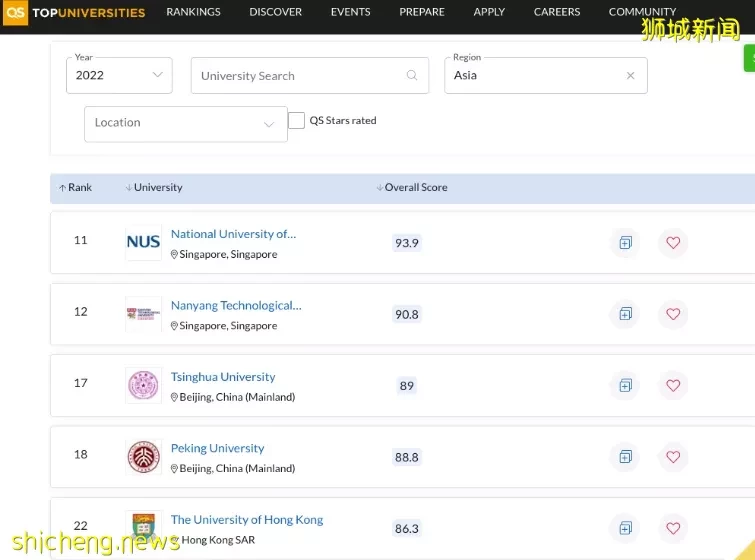Click the 93.9 overall score value
This screenshot has width=755, height=560.
pyautogui.click(x=407, y=243)
